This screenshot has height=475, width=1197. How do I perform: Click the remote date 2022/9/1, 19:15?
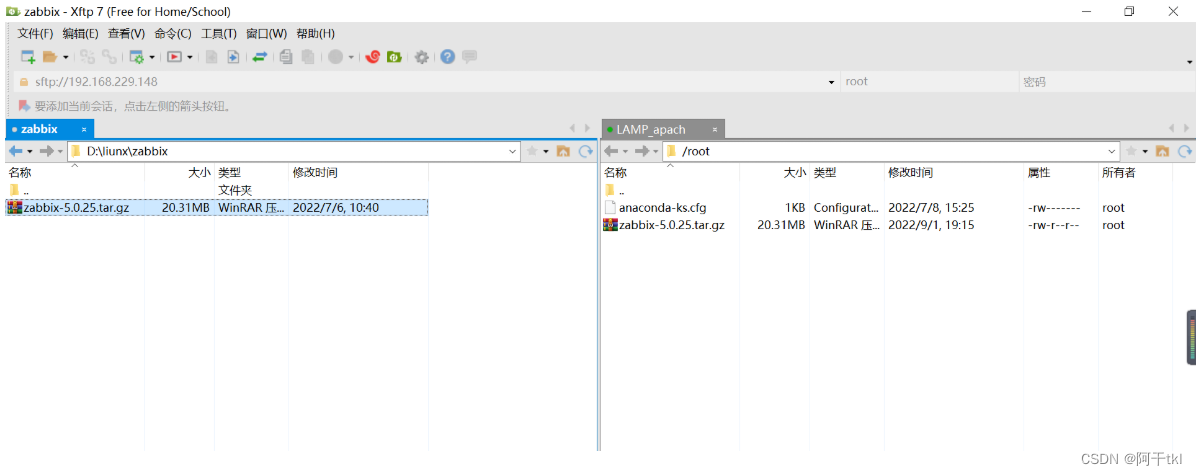click(931, 225)
